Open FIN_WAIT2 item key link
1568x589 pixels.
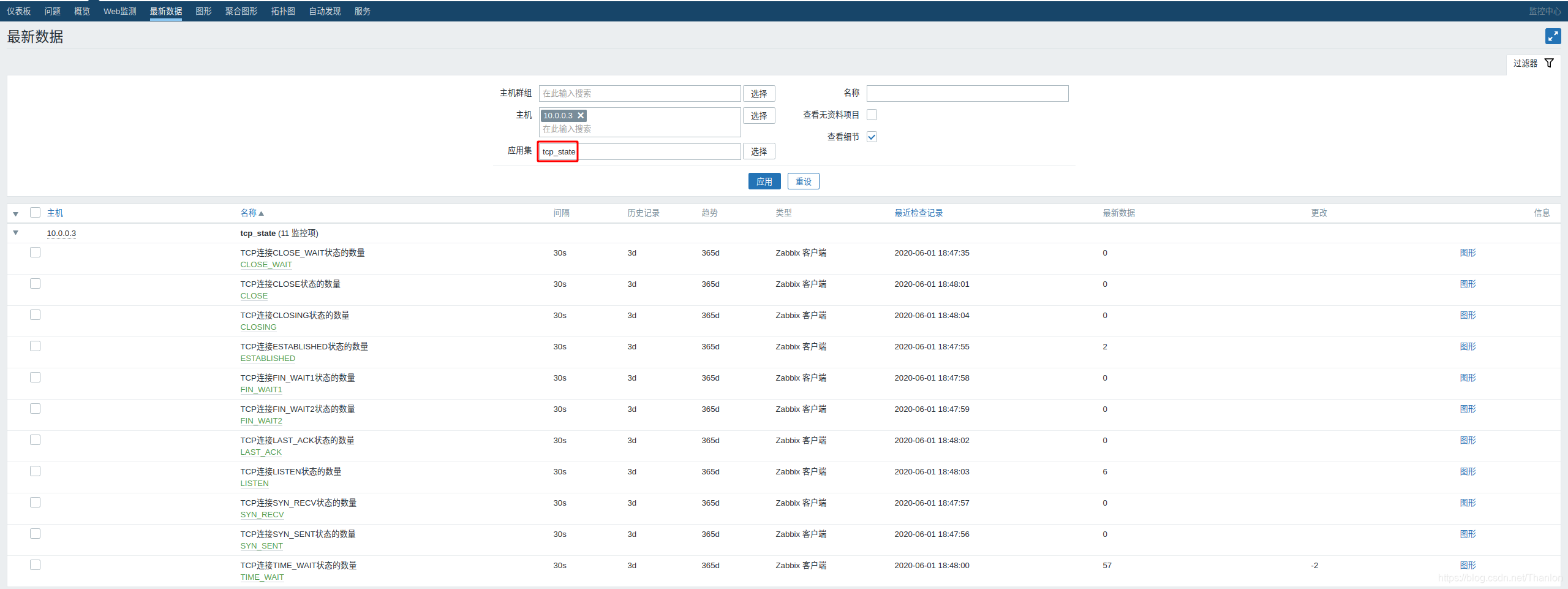(261, 421)
